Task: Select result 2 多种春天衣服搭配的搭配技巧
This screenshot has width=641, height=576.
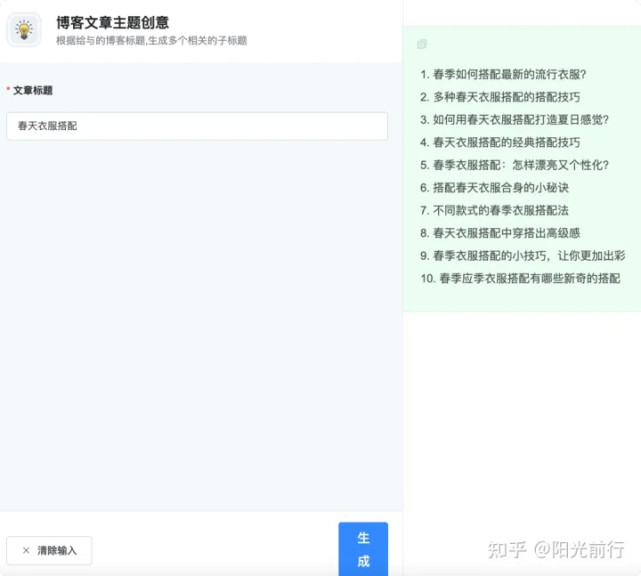Action: click(500, 97)
